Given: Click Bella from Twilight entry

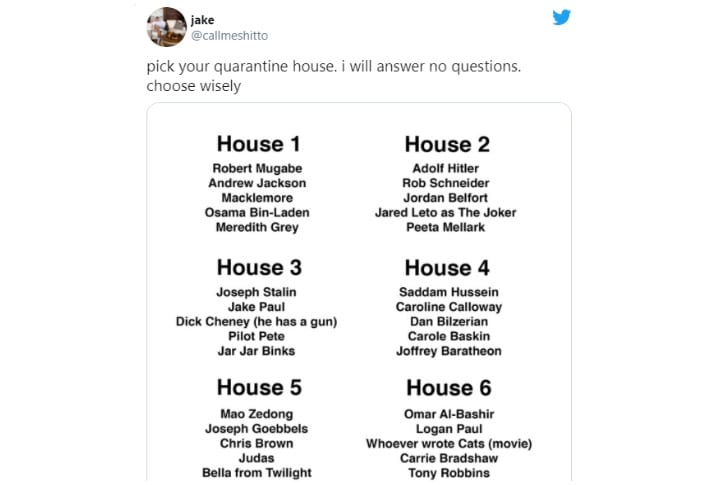Looking at the screenshot, I should [x=257, y=472].
